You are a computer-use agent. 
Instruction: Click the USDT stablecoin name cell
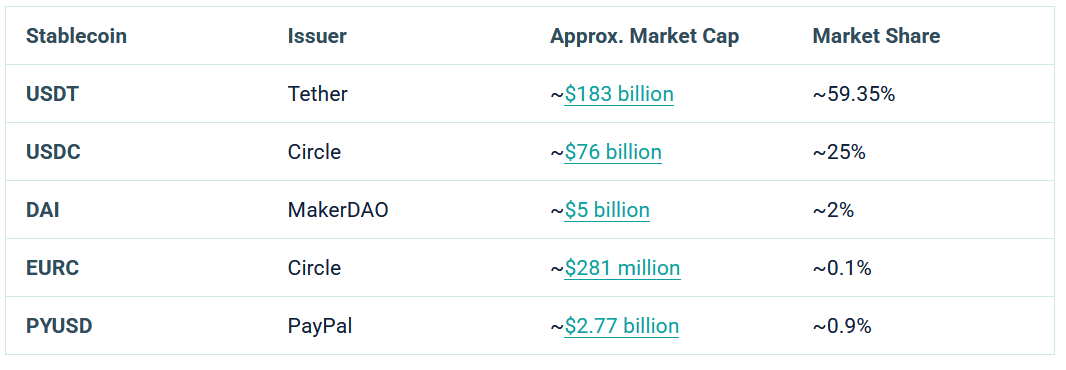point(52,94)
